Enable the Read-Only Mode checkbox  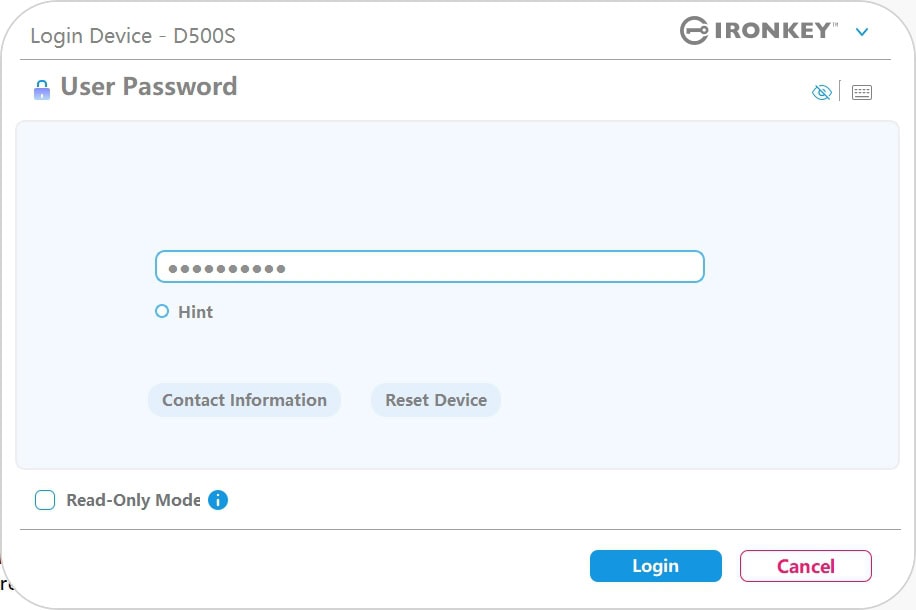45,500
